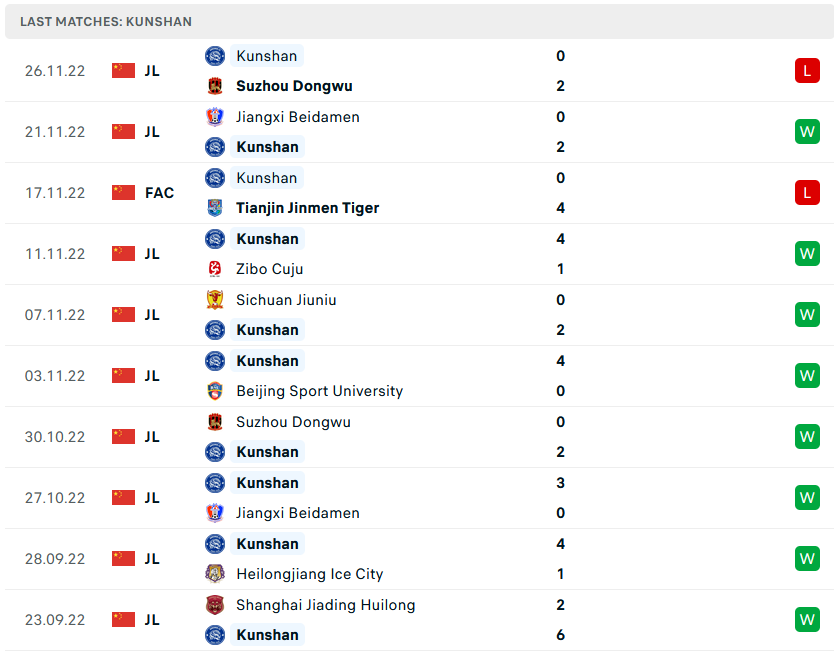The height and width of the screenshot is (652, 834).
Task: Click the Shanghai Jiading Huilong crest
Action: point(215,605)
